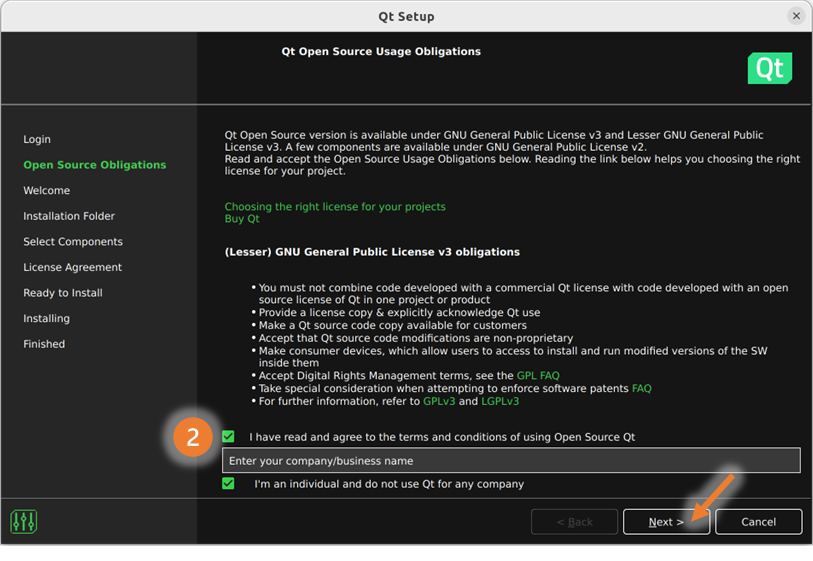
Task: Open the Buy Qt link
Action: pos(242,218)
